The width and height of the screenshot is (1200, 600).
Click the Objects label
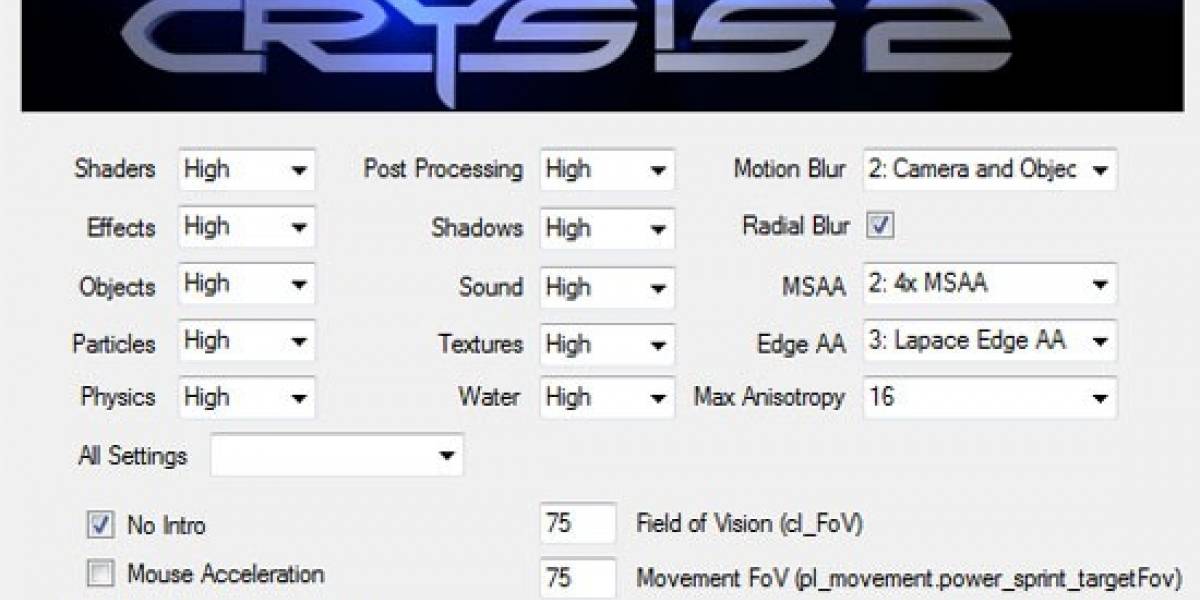(x=118, y=287)
